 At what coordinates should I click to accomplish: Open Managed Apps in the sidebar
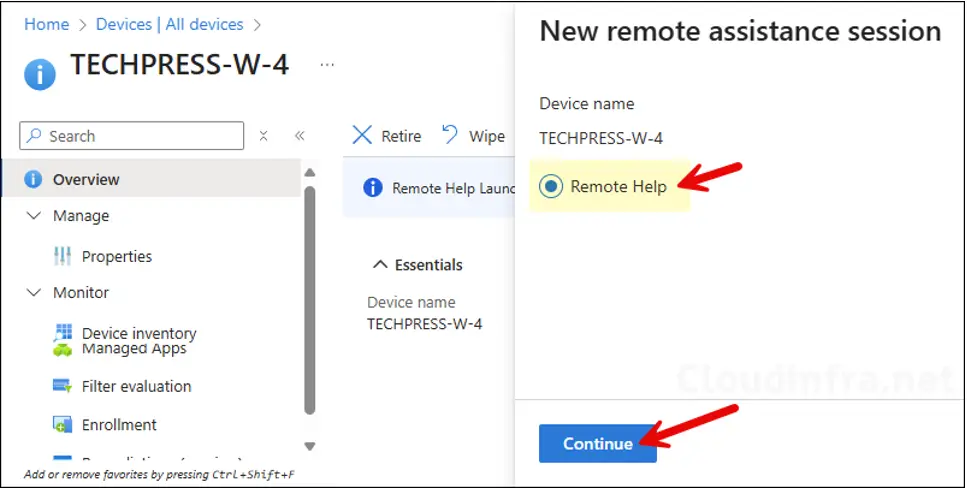coord(134,349)
